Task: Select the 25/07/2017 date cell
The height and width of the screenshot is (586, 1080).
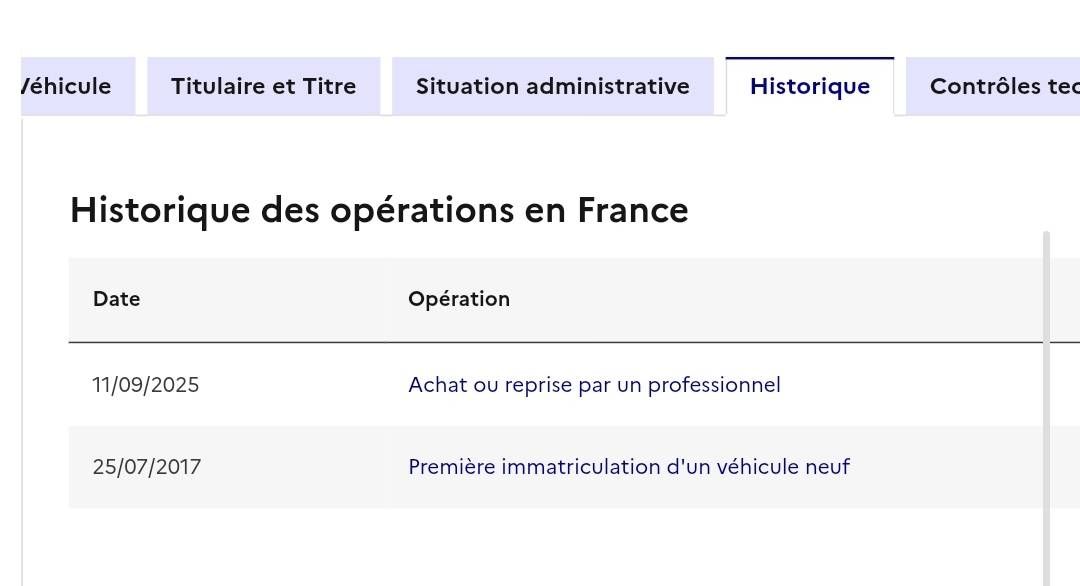Action: [147, 466]
